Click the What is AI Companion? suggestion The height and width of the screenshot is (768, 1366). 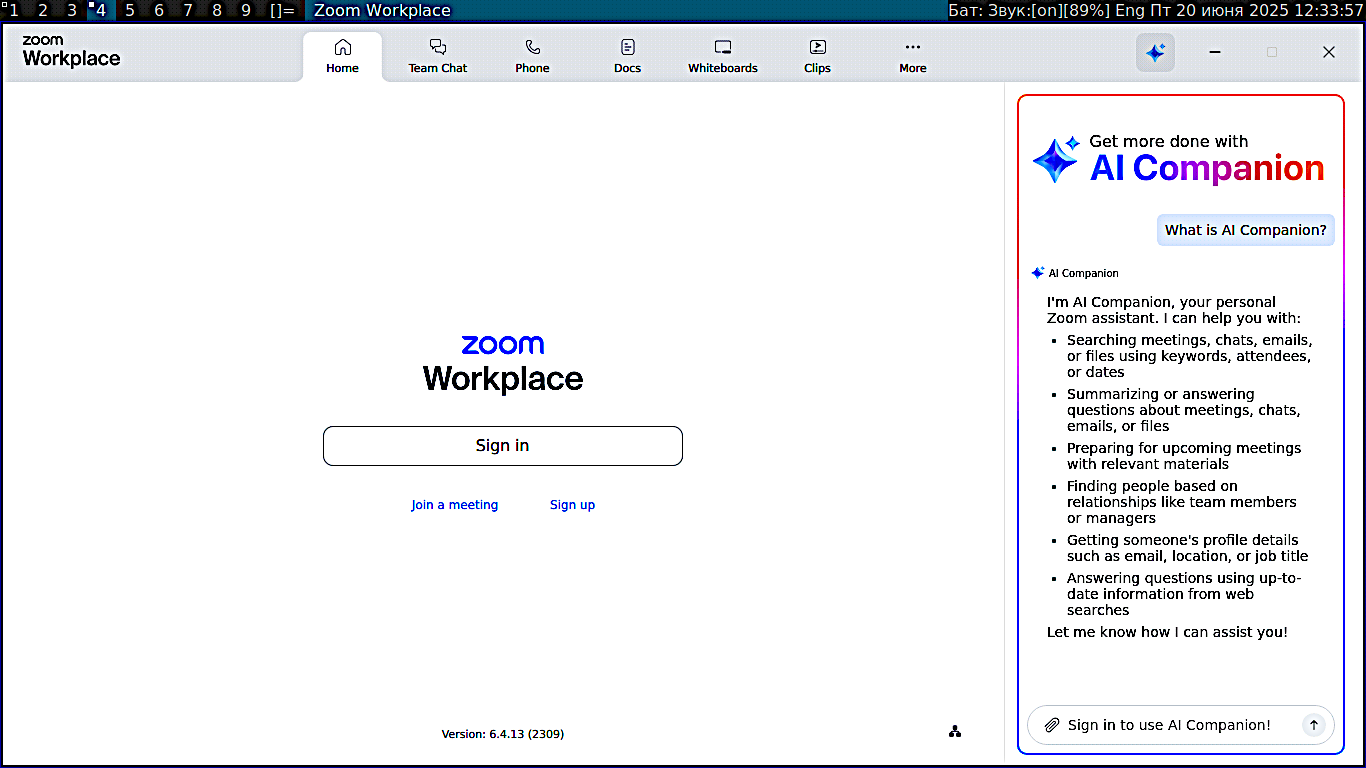coord(1245,230)
